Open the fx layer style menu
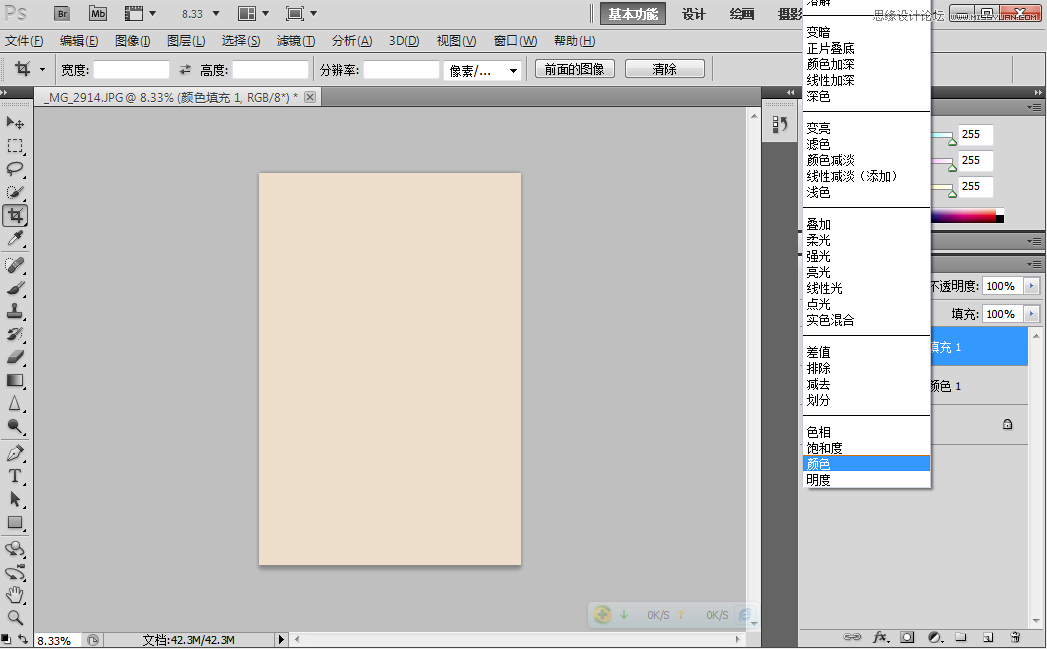1047x649 pixels. (881, 637)
